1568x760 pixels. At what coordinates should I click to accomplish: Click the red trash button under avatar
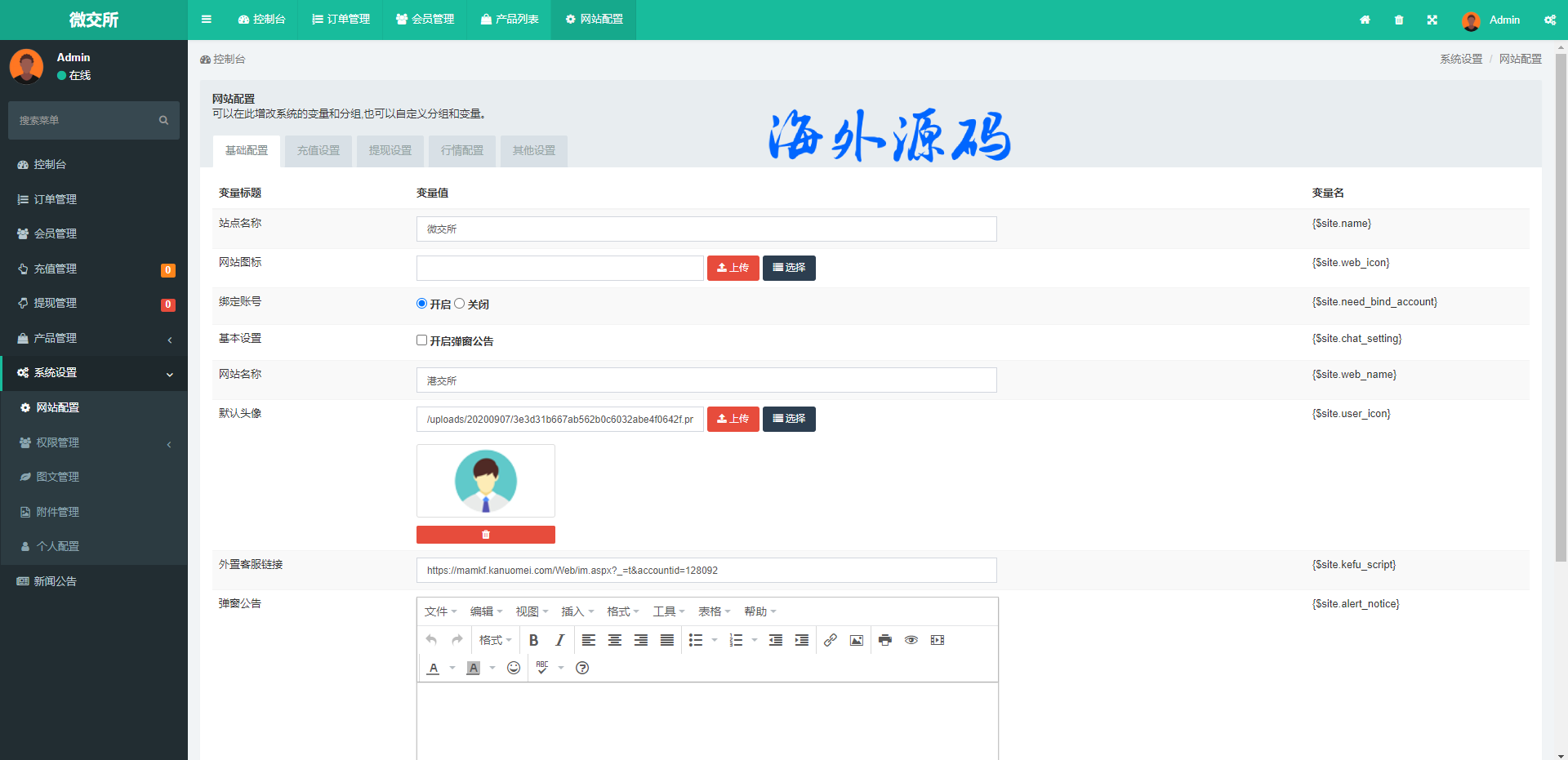[486, 535]
